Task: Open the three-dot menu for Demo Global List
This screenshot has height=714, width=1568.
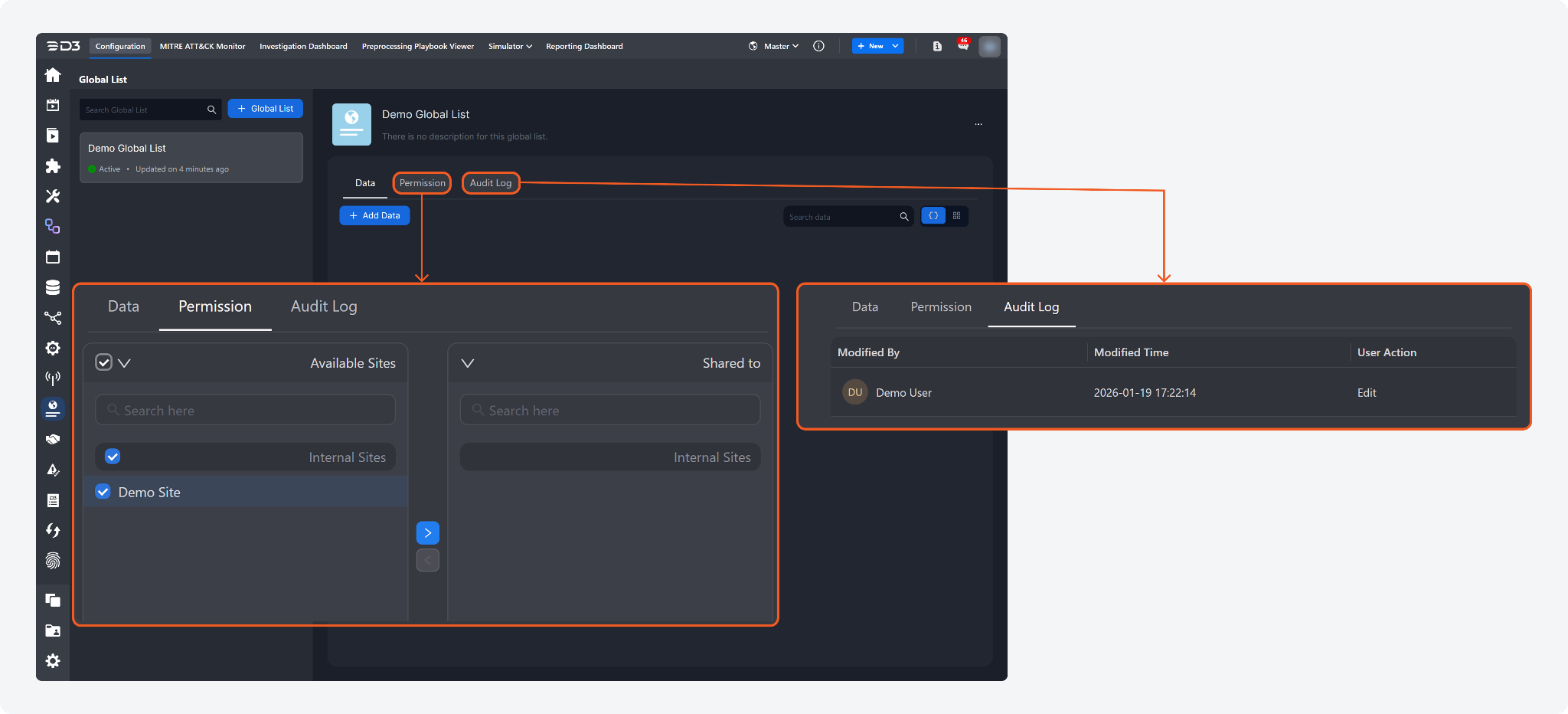Action: point(978,124)
